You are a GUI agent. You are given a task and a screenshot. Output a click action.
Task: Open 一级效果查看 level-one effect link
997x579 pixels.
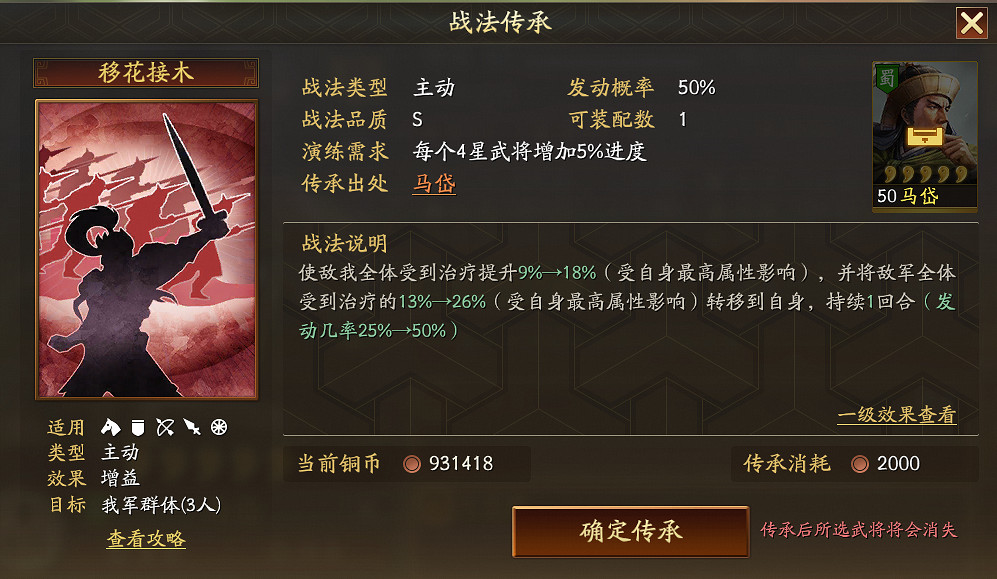click(897, 415)
